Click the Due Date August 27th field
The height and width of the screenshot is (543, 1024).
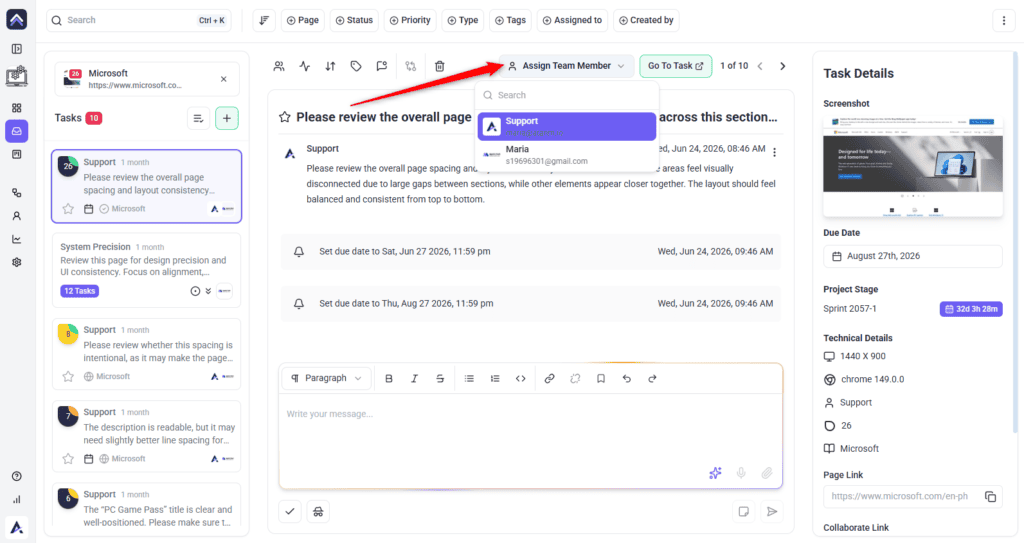(x=912, y=256)
